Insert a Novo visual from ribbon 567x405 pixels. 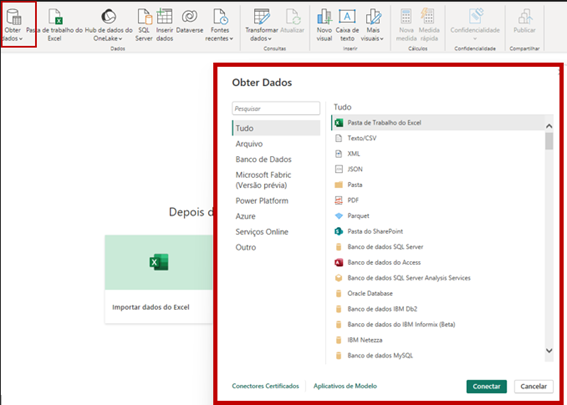tap(324, 24)
